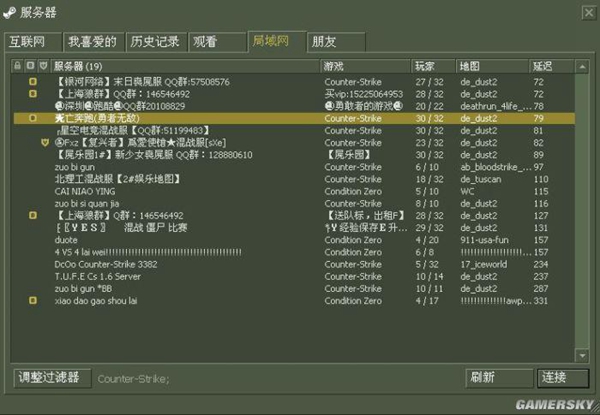Click the scroll down arrow of the server list

[x=582, y=355]
